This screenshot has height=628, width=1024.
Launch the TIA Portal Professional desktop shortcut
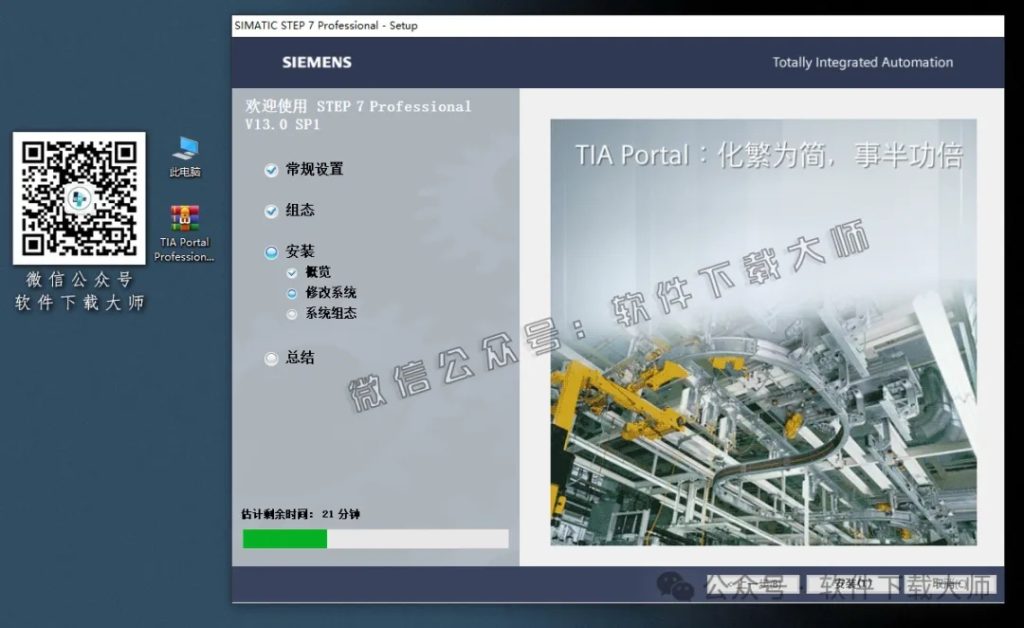[x=184, y=217]
